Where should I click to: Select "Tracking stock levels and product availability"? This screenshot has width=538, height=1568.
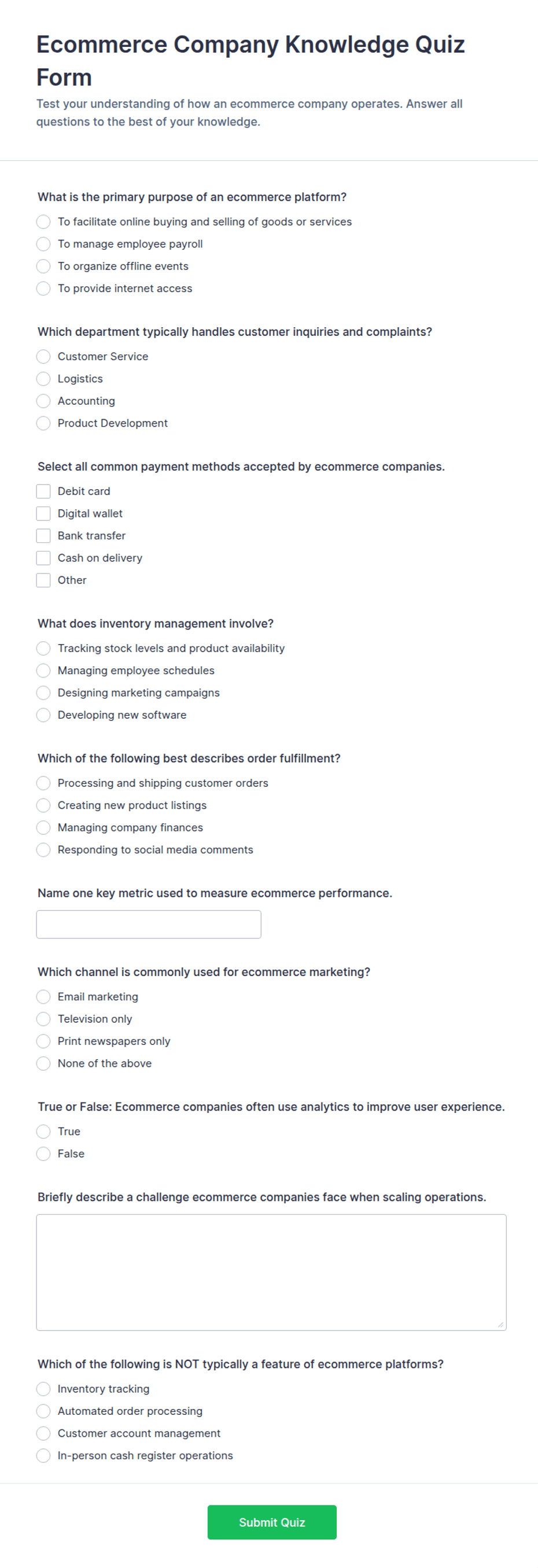click(43, 648)
